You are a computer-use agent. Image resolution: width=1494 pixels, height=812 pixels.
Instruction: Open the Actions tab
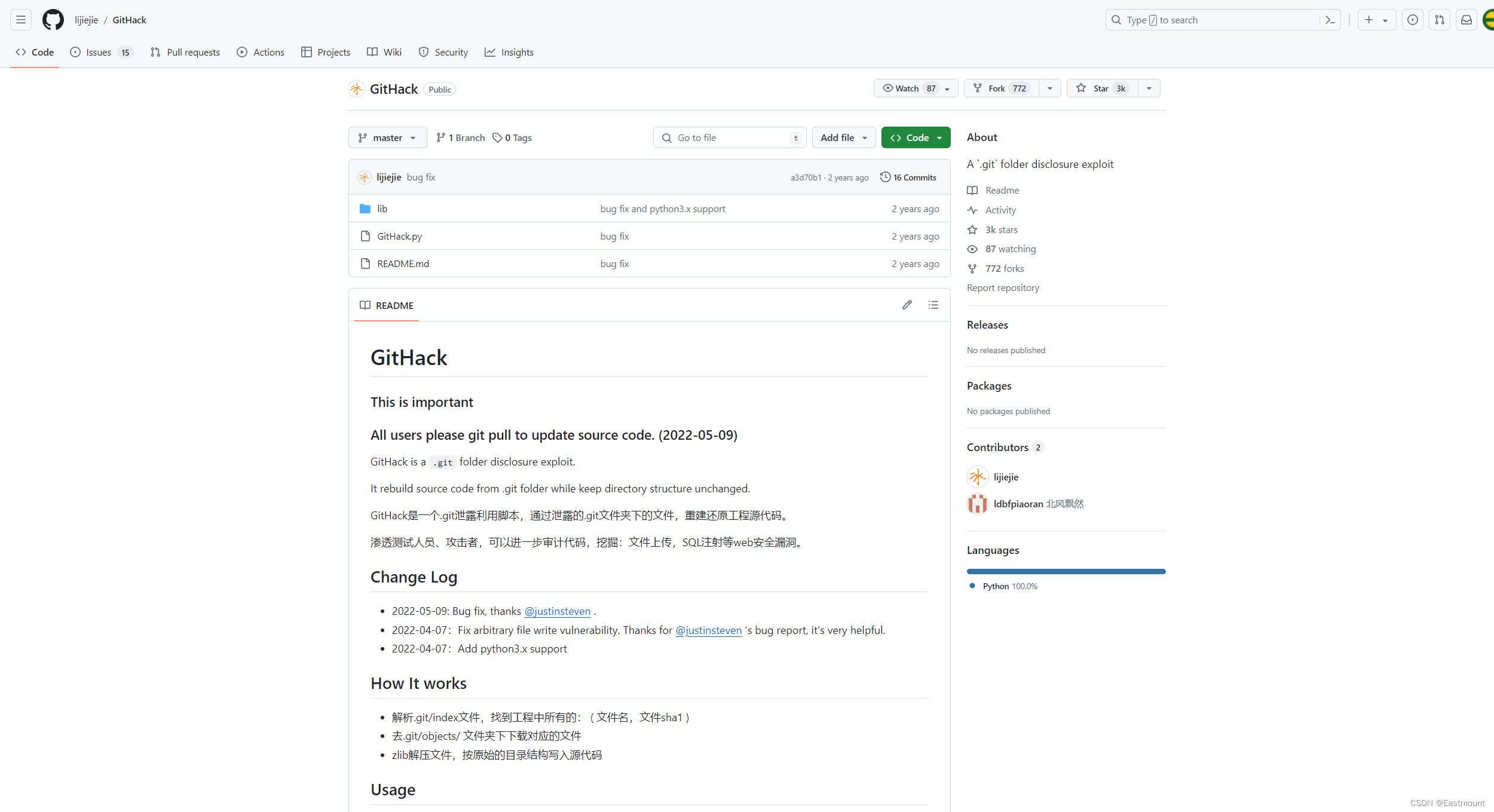click(x=261, y=52)
